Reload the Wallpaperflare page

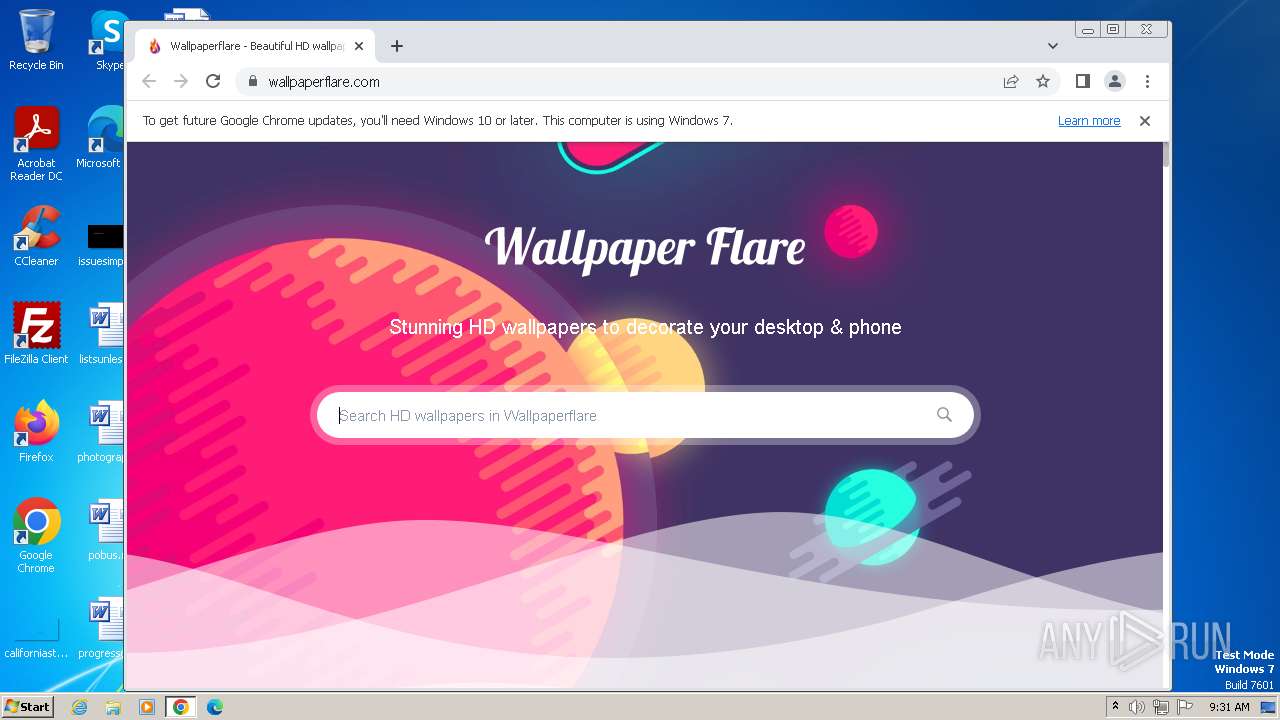213,82
